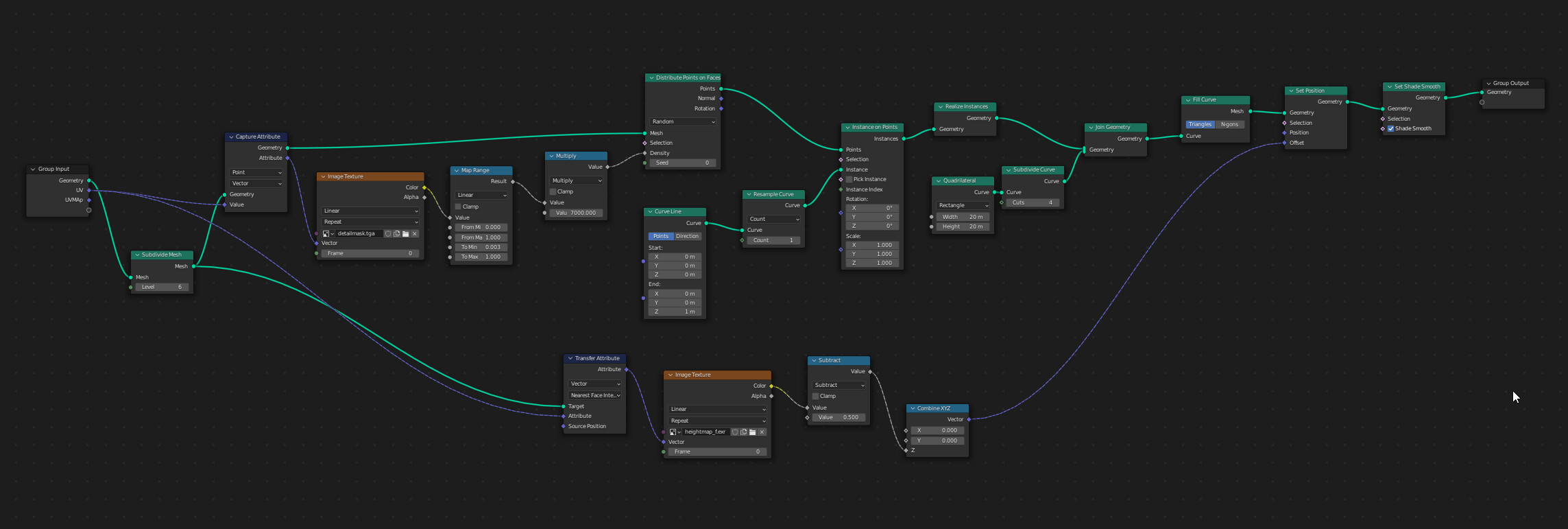Click heightmap_f.exr image name field
The width and height of the screenshot is (1568, 529).
(x=705, y=432)
